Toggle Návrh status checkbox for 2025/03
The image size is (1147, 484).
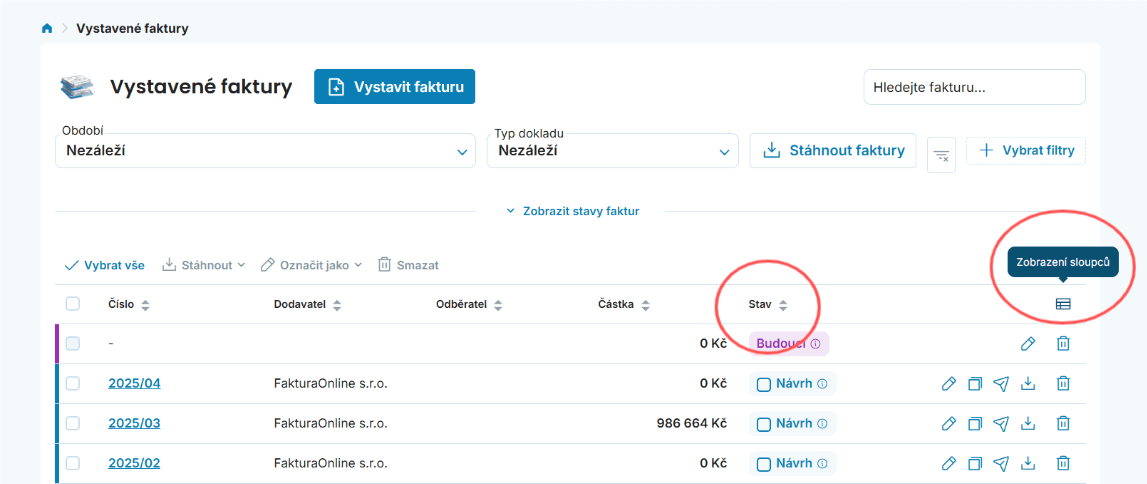pos(764,423)
